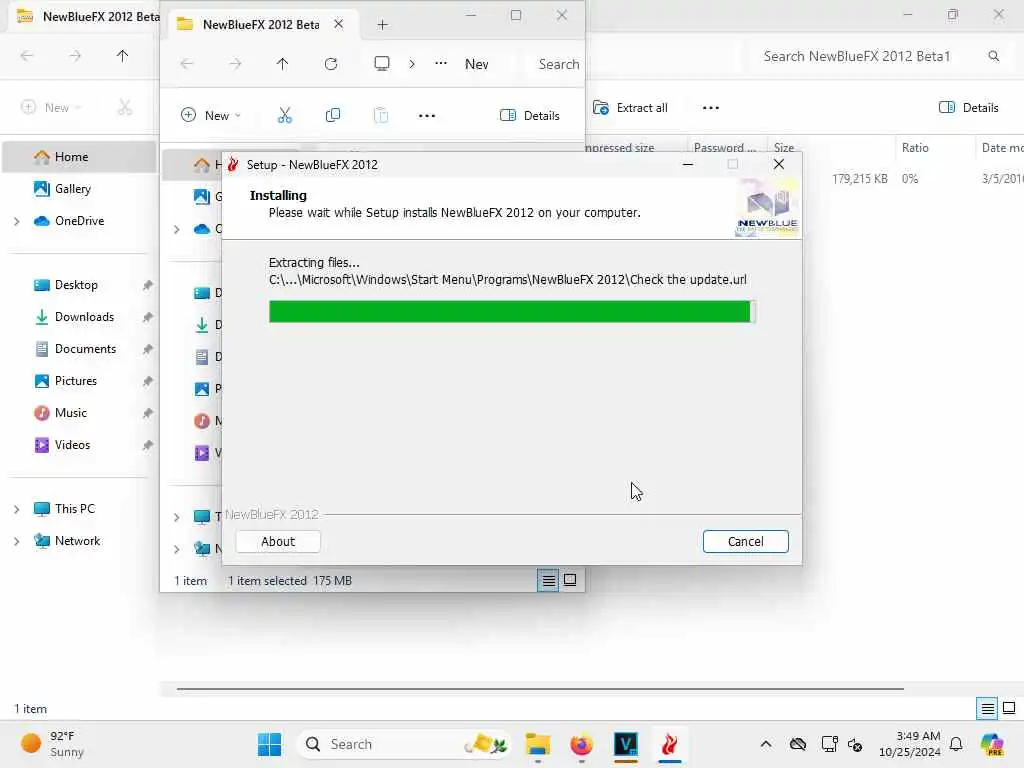Toggle Details pane in rear window's right toolbar
The width and height of the screenshot is (1024, 768).
click(x=968, y=108)
